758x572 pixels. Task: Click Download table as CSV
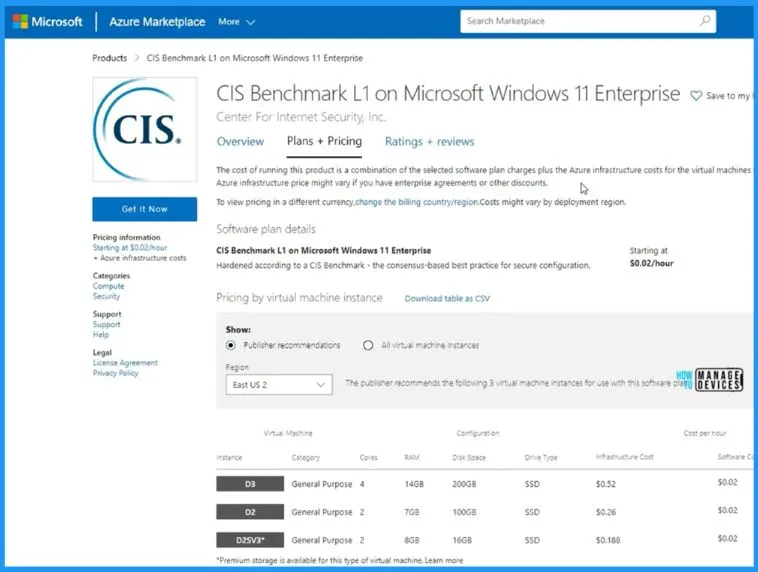tap(447, 299)
